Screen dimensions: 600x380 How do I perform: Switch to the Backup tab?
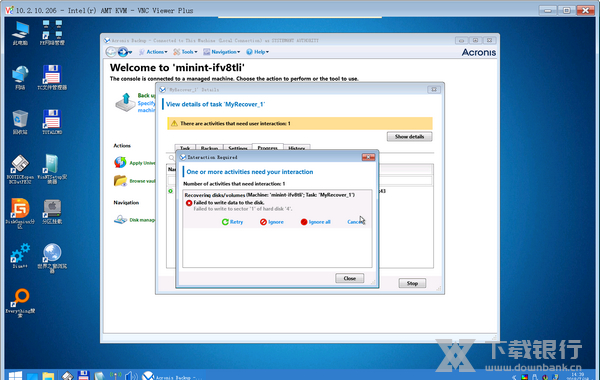209,148
